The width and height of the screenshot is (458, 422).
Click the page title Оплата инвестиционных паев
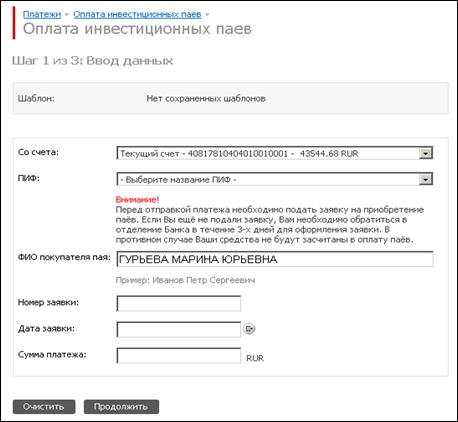(137, 29)
